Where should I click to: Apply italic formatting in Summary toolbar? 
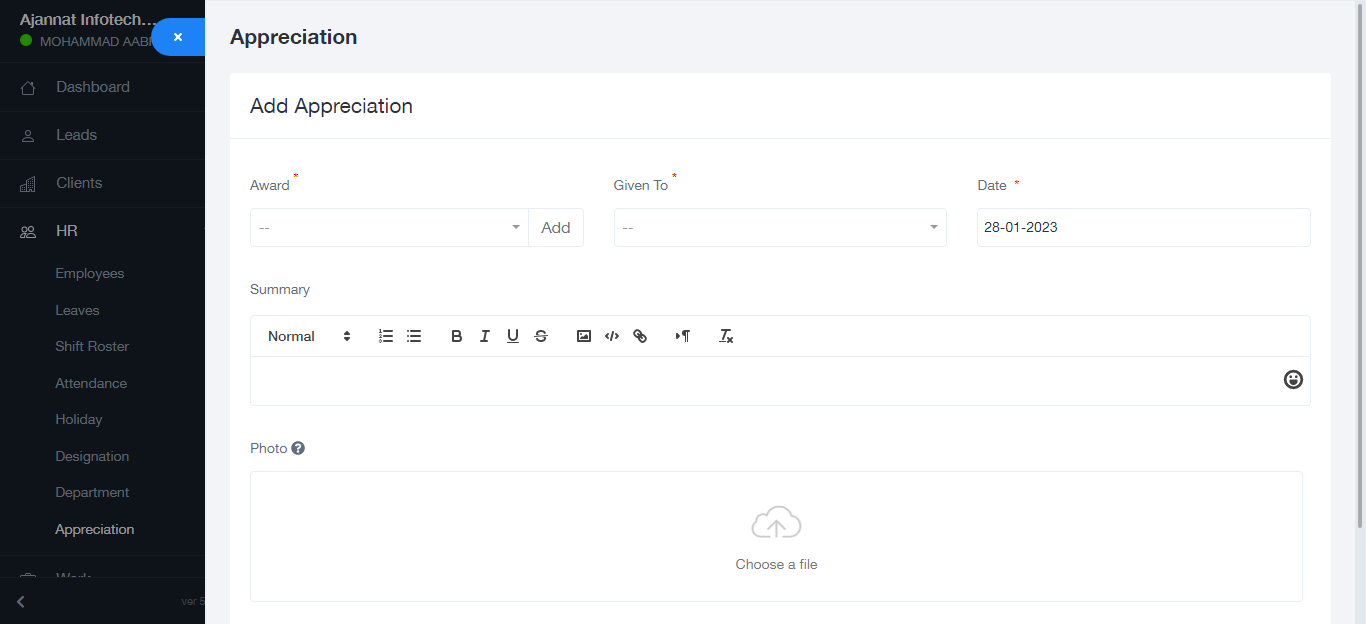[484, 337]
